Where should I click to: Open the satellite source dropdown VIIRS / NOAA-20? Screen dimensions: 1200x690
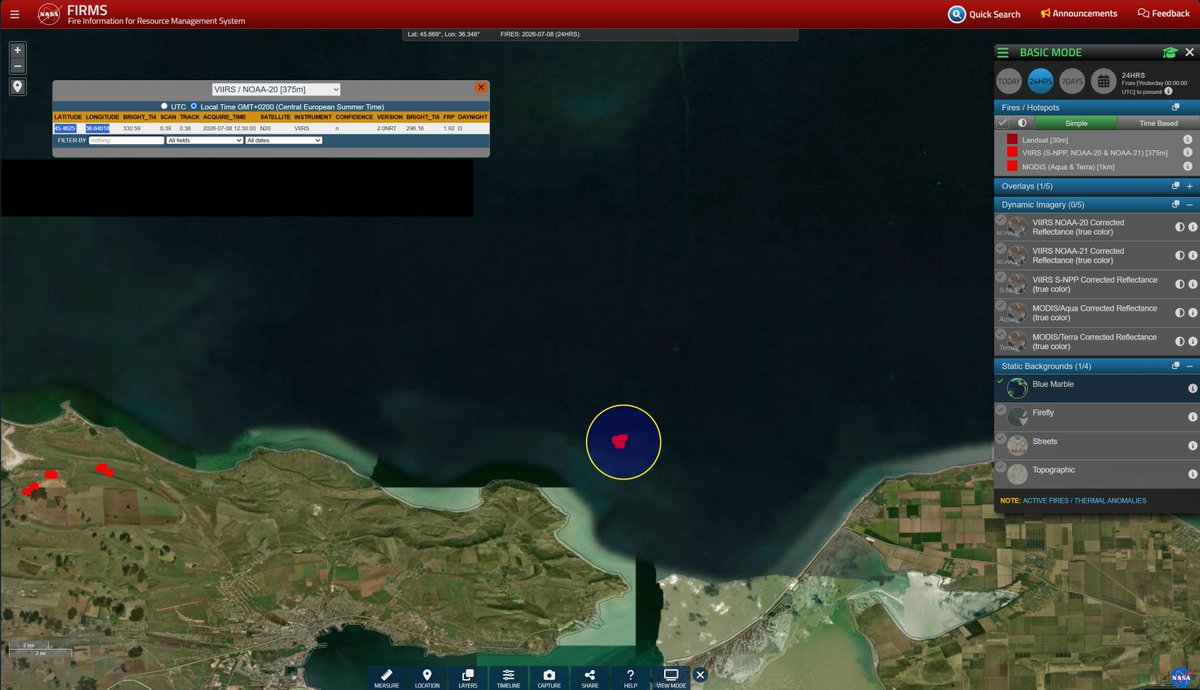coord(276,89)
